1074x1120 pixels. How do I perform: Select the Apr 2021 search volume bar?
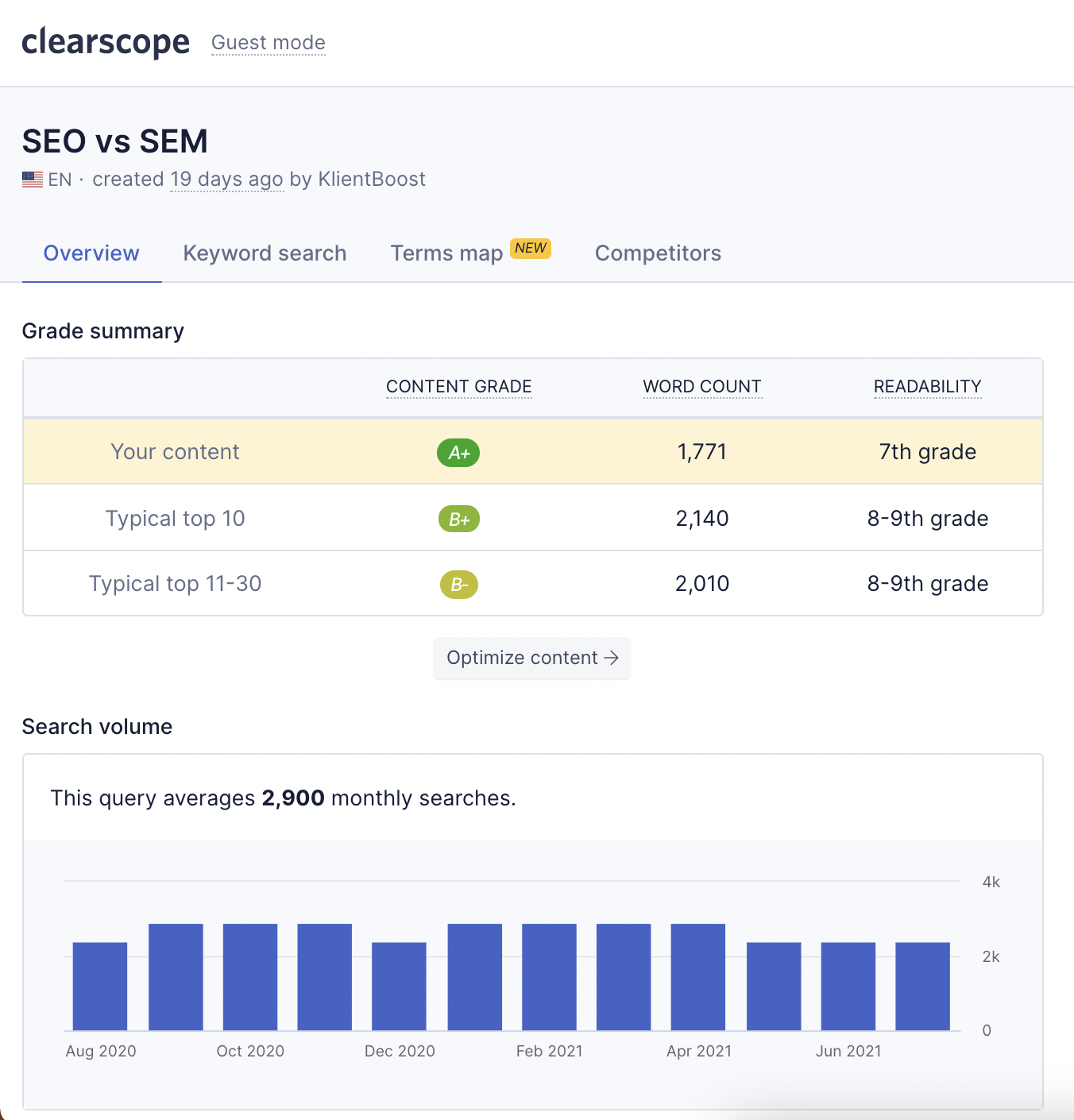pyautogui.click(x=698, y=977)
